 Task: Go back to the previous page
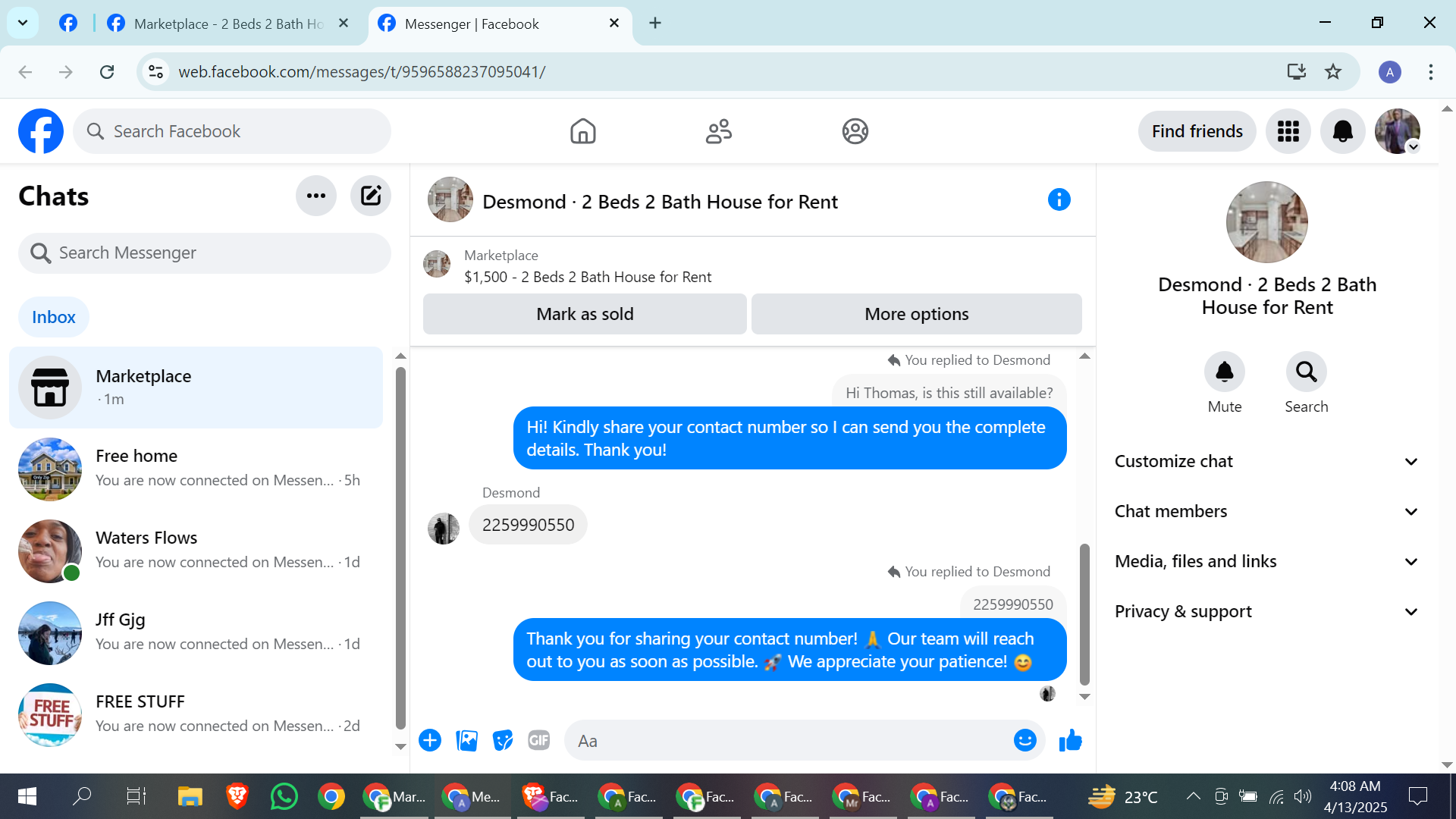[25, 71]
